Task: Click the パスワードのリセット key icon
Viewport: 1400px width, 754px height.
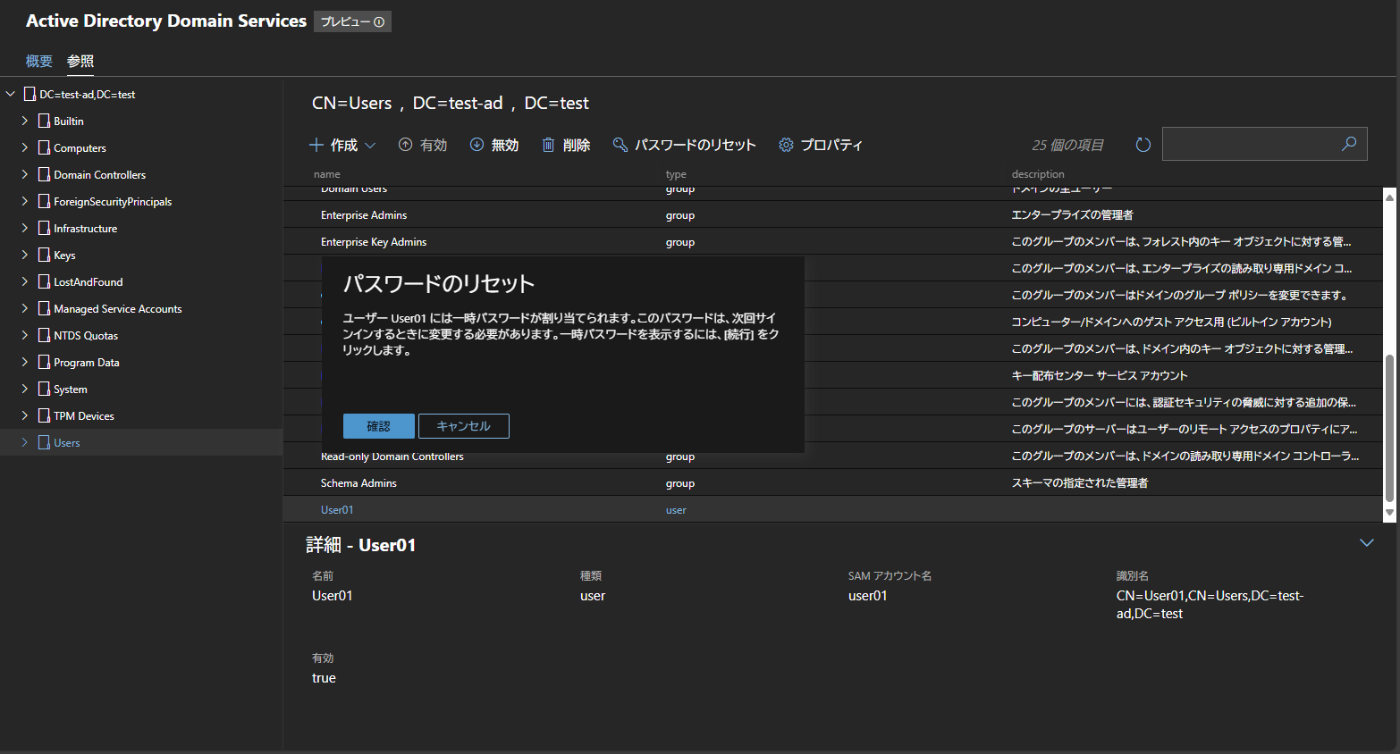Action: pos(620,145)
